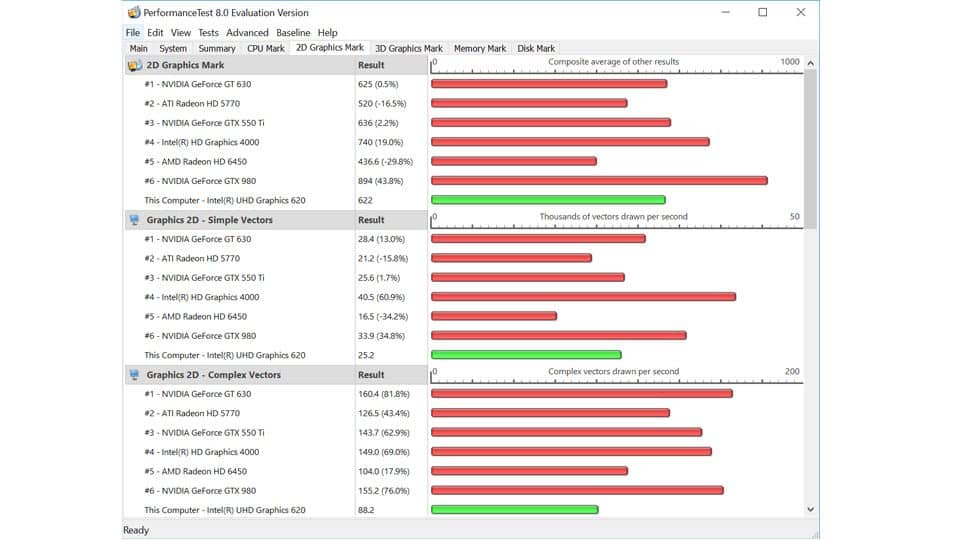Image resolution: width=960 pixels, height=540 pixels.
Task: Click the Composite average of other results scale
Action: click(617, 65)
